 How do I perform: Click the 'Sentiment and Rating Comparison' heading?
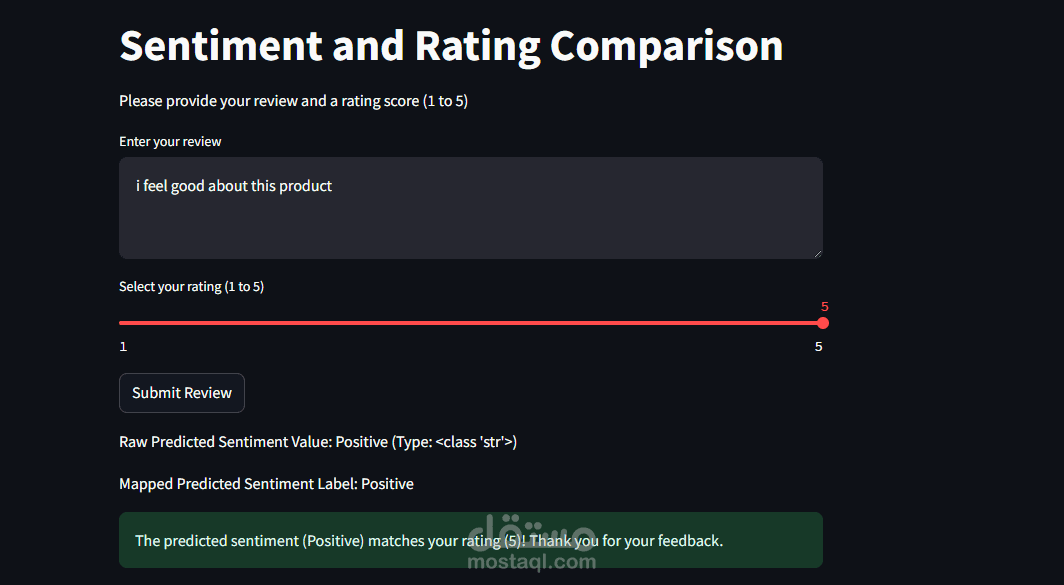point(451,46)
